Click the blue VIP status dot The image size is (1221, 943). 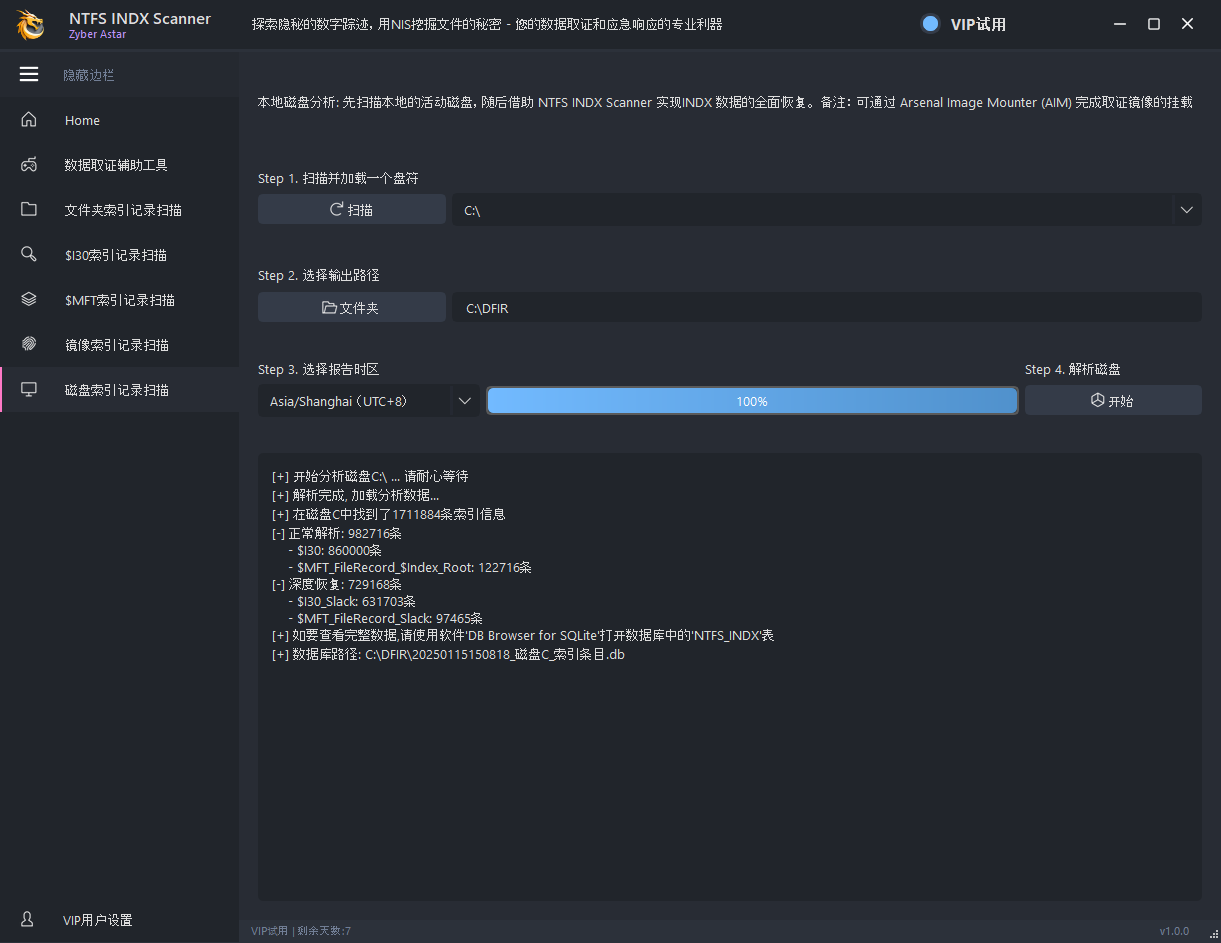tap(930, 24)
